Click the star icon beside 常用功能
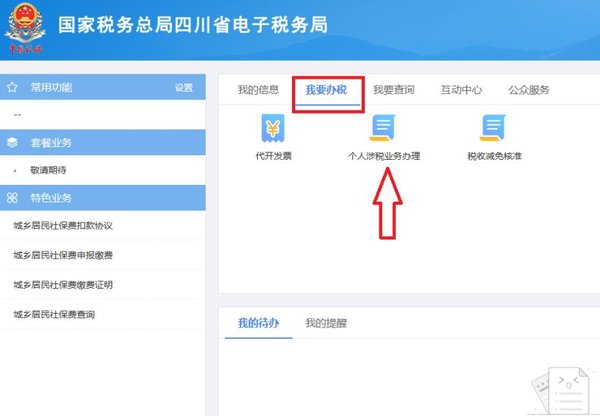The width and height of the screenshot is (600, 416). [13, 87]
